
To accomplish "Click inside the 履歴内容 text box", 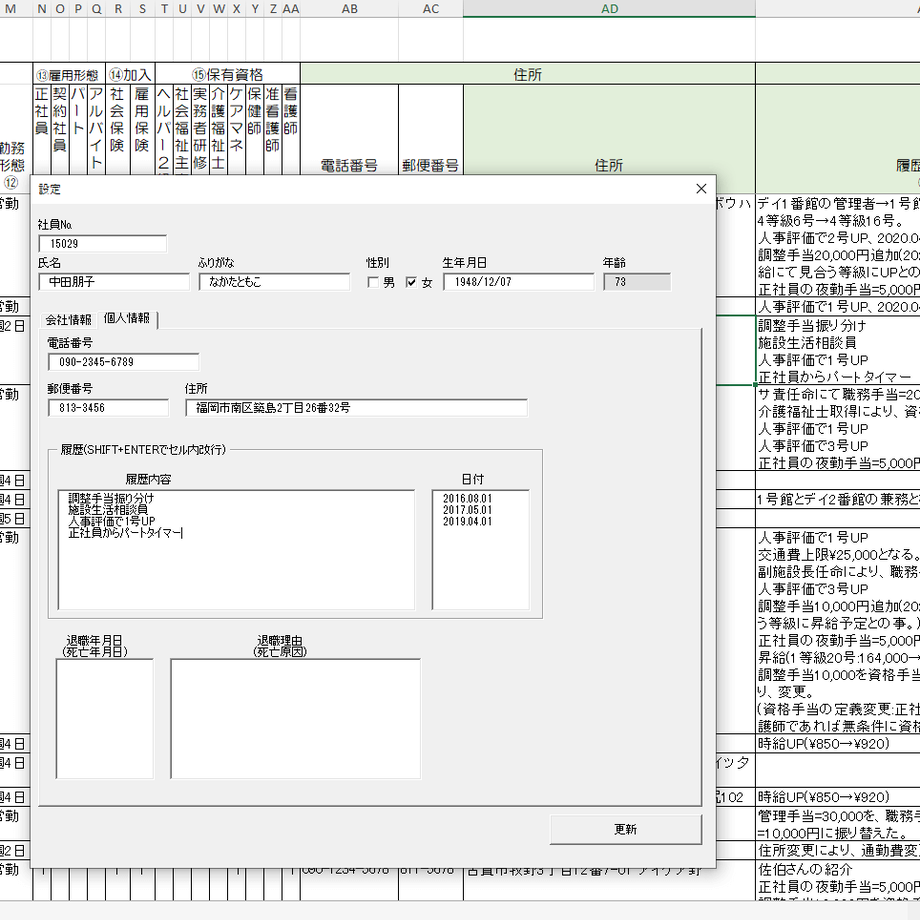I will 236,550.
